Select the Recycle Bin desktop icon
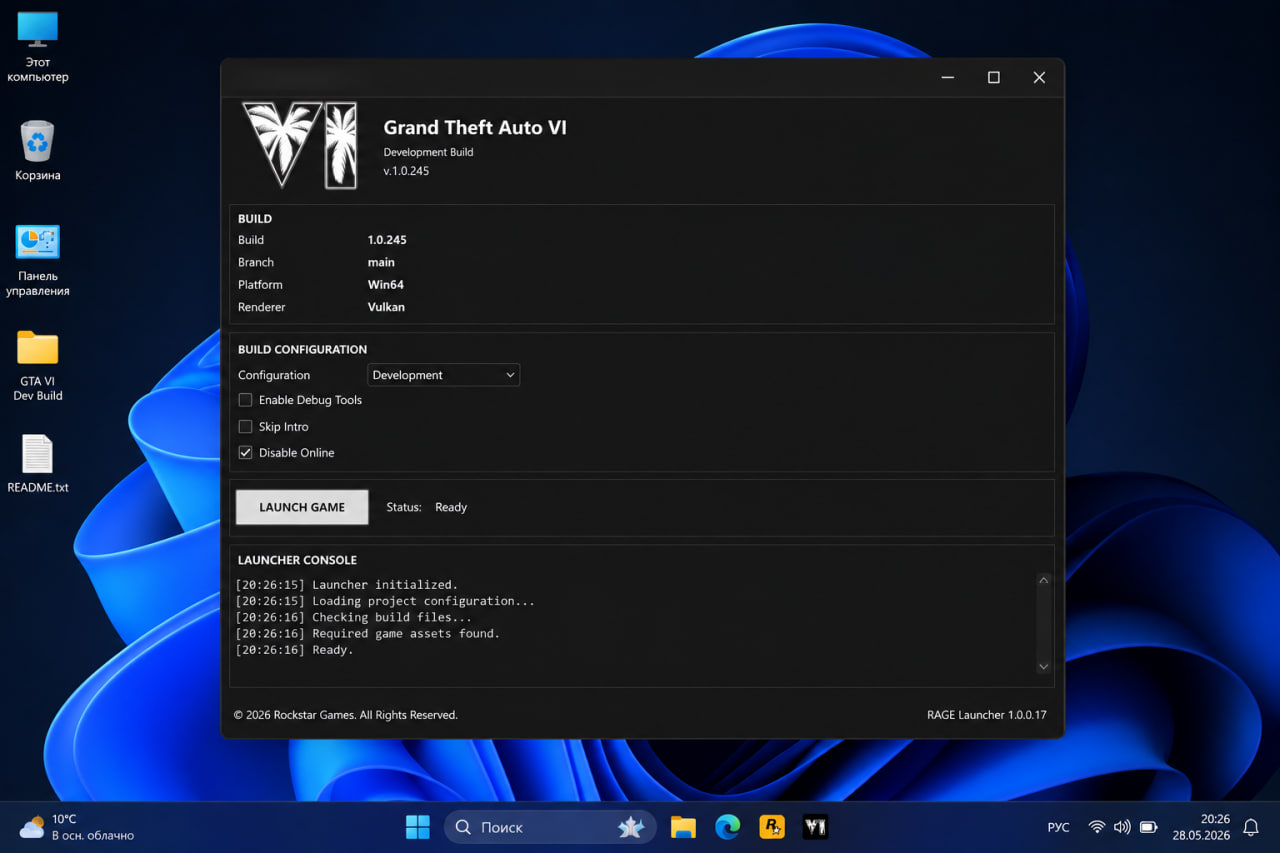This screenshot has height=853, width=1280. tap(38, 151)
